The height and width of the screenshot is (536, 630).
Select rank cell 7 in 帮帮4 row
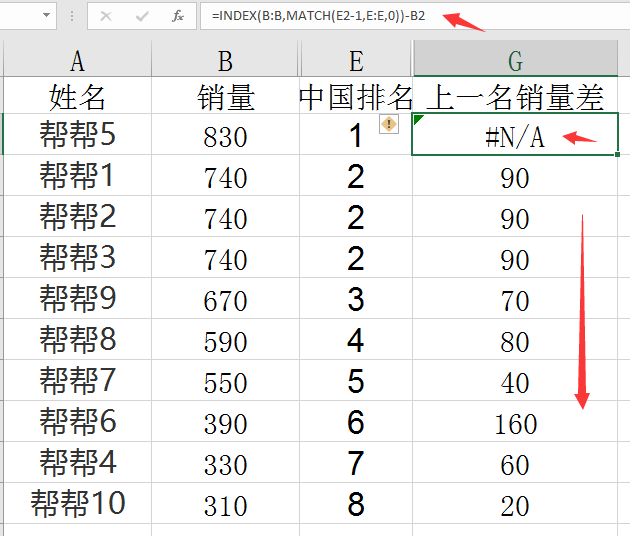click(356, 462)
